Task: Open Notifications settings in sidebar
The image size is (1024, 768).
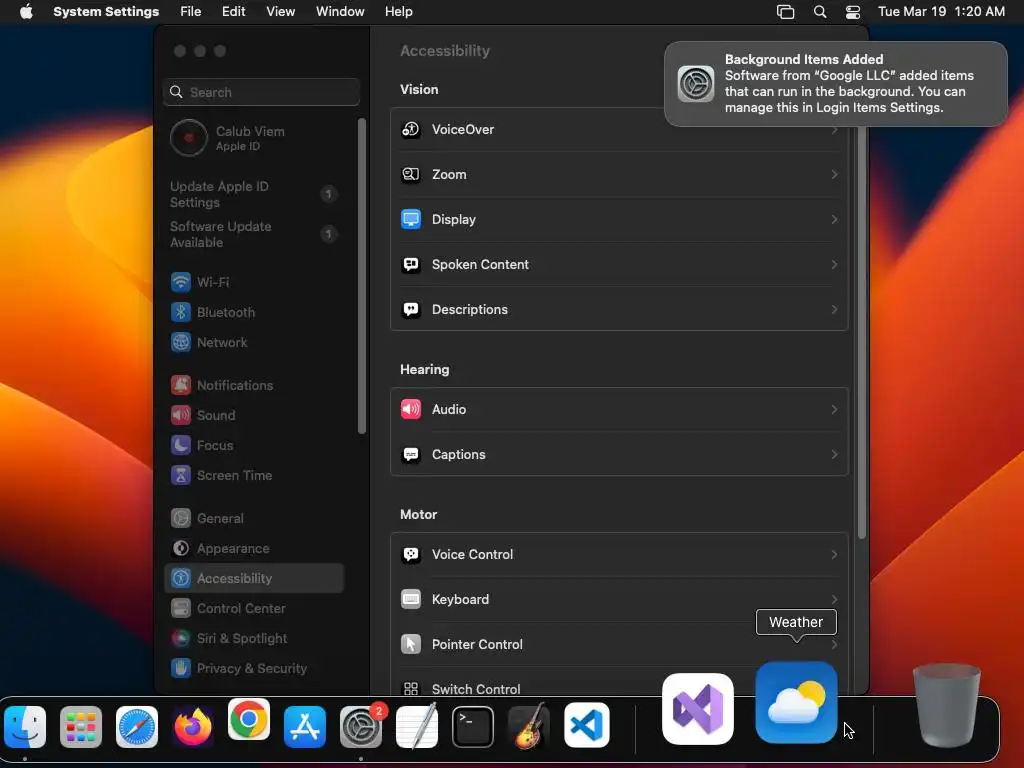Action: [253, 385]
